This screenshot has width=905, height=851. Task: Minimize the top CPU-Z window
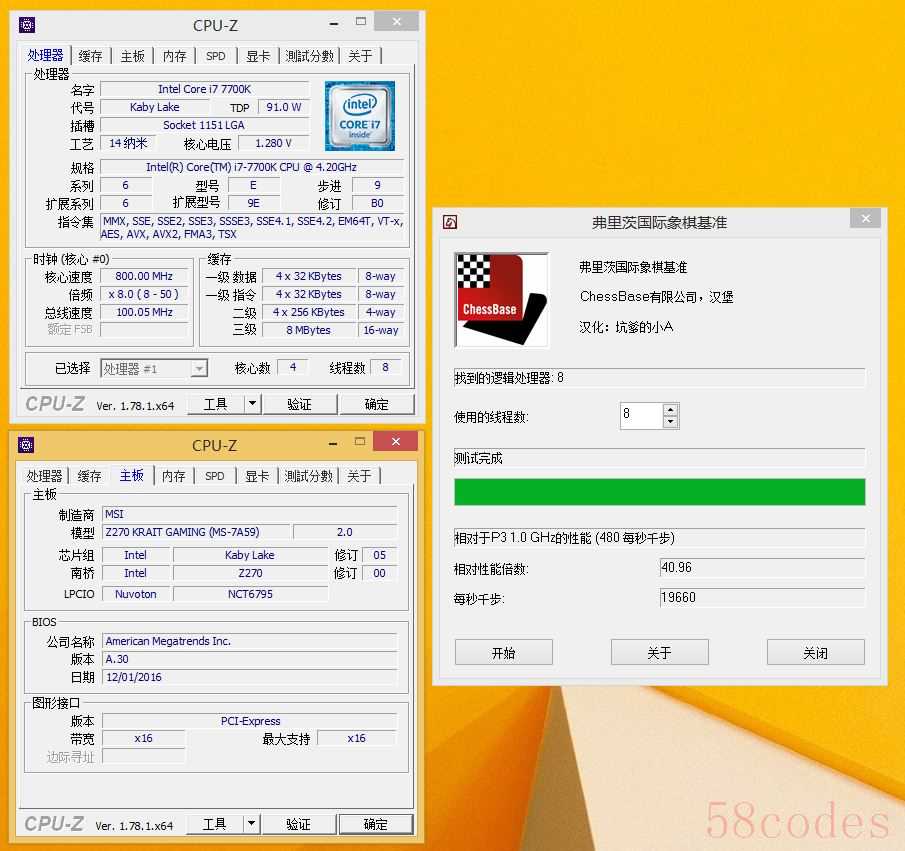tap(334, 24)
